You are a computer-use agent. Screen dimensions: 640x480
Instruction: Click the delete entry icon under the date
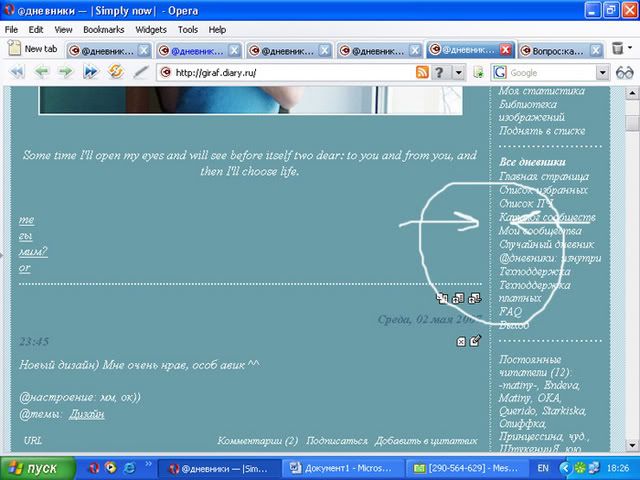pos(461,341)
